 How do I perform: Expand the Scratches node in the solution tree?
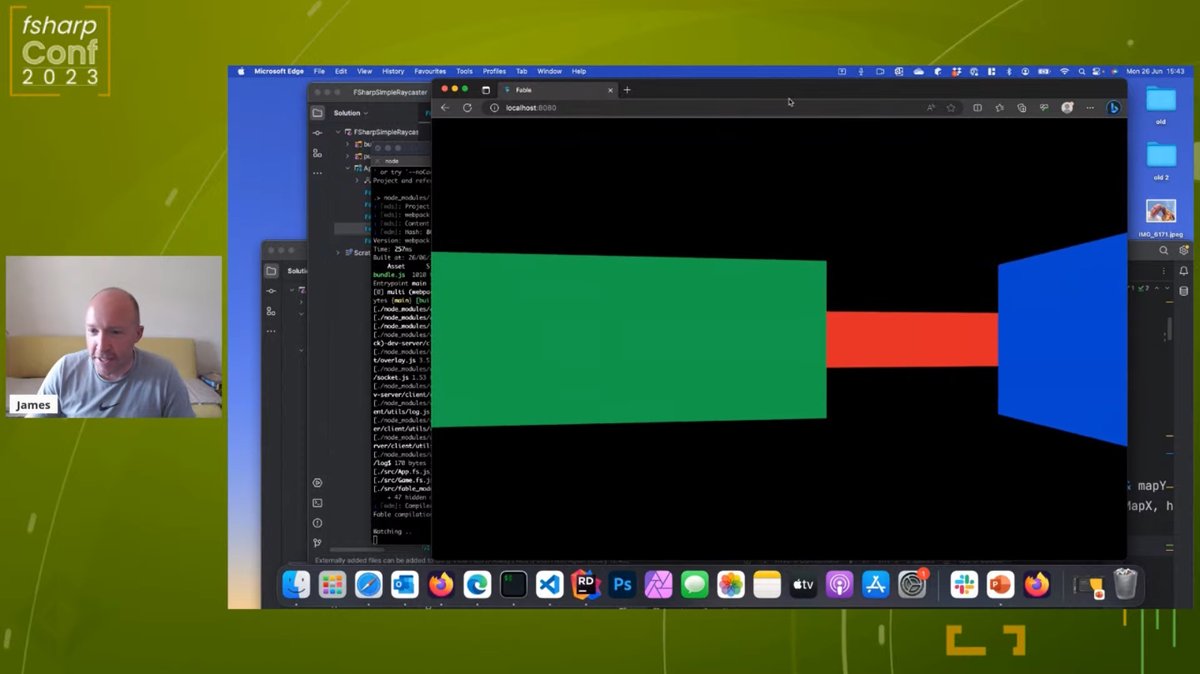(x=338, y=252)
